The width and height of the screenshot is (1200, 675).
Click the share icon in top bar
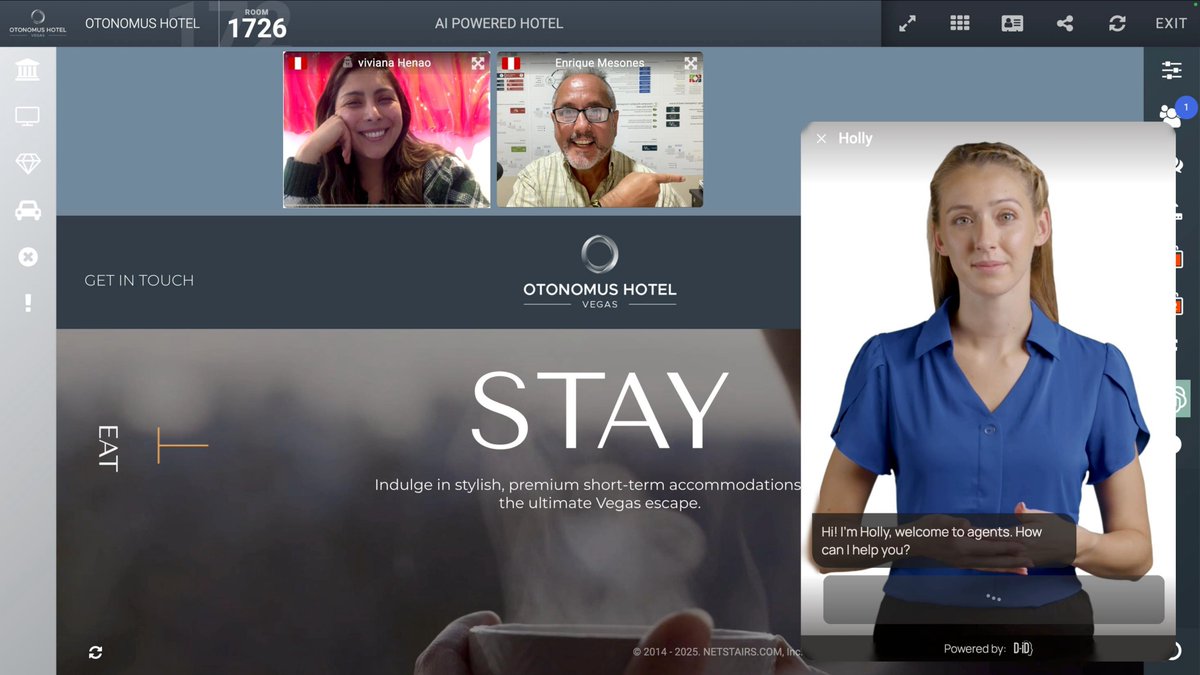tap(1065, 23)
